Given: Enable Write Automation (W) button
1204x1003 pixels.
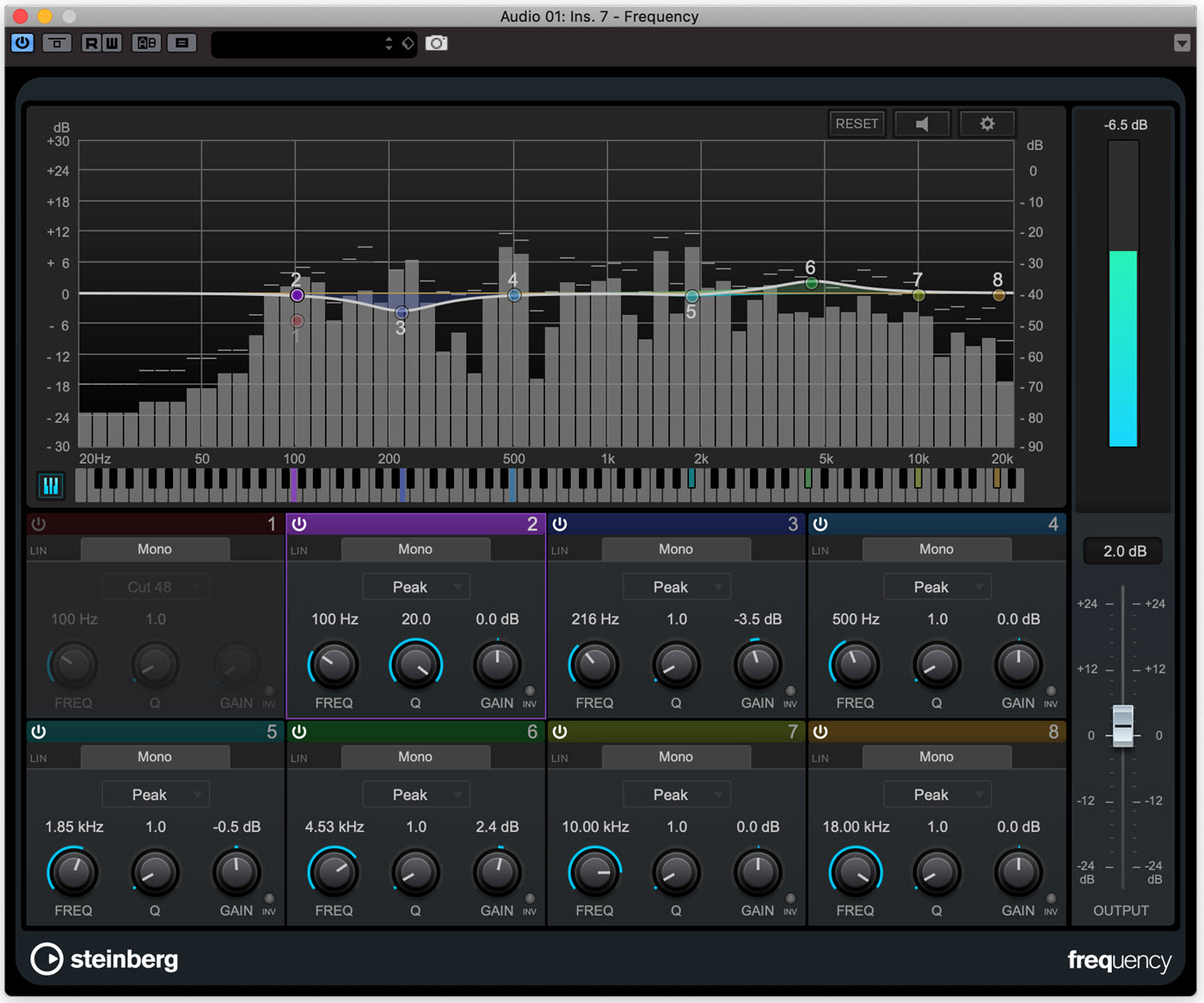Looking at the screenshot, I should tap(112, 43).
